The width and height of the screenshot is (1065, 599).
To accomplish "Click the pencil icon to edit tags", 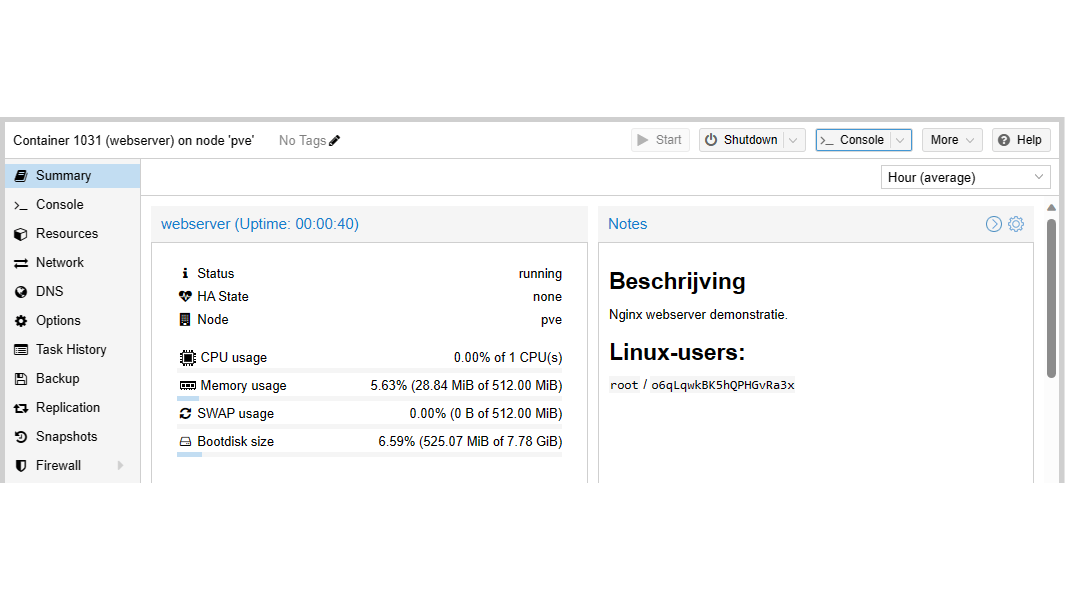I will 335,140.
